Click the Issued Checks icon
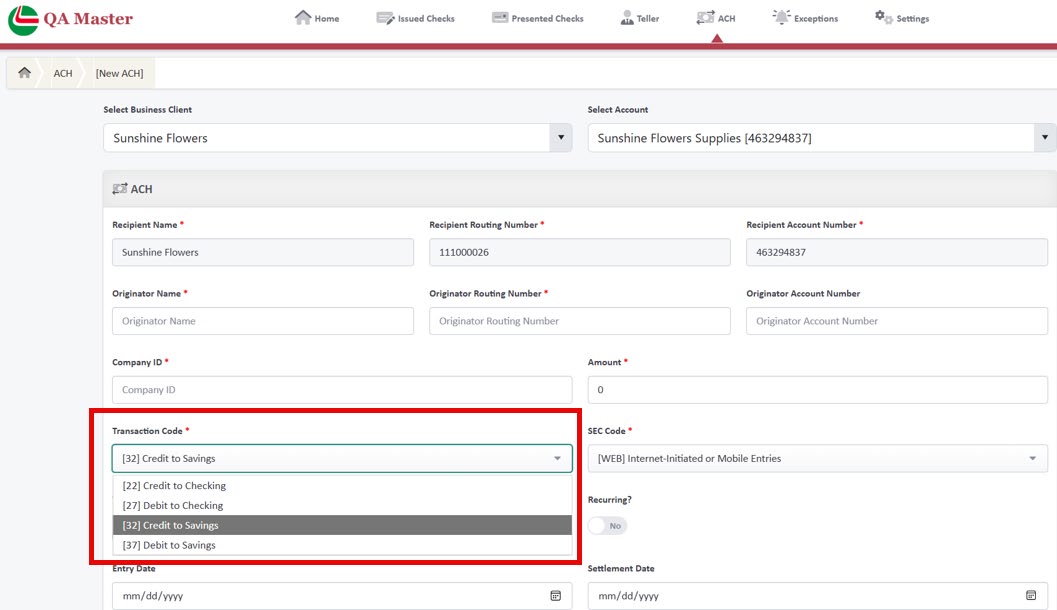This screenshot has height=610, width=1057. click(x=385, y=18)
